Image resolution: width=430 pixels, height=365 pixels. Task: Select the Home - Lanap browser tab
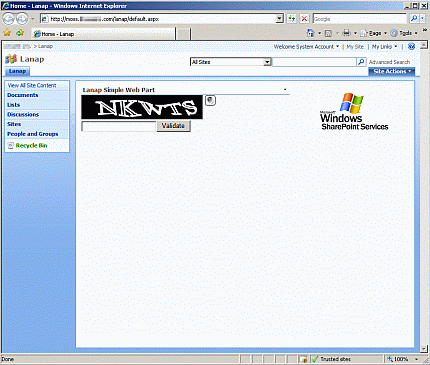click(x=103, y=34)
